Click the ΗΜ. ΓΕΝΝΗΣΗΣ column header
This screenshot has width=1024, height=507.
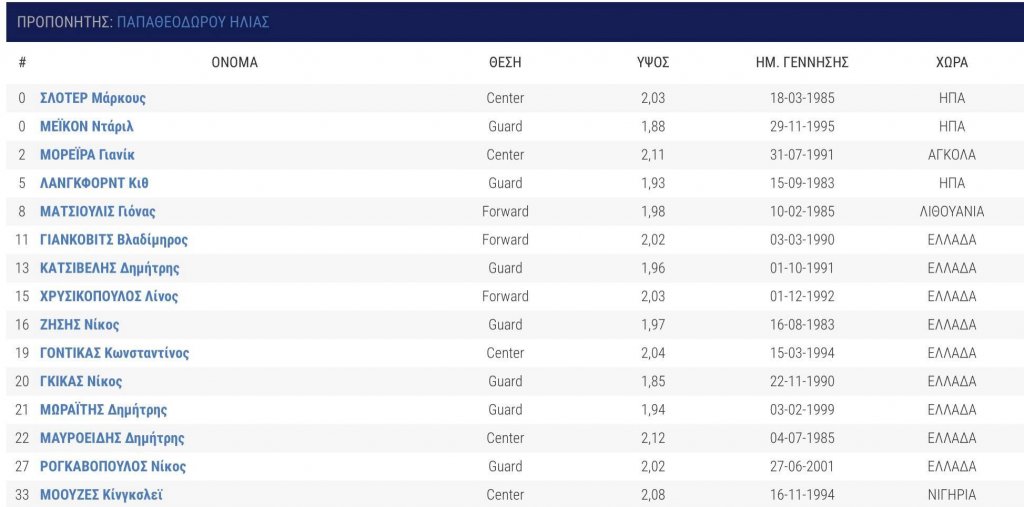click(x=802, y=63)
